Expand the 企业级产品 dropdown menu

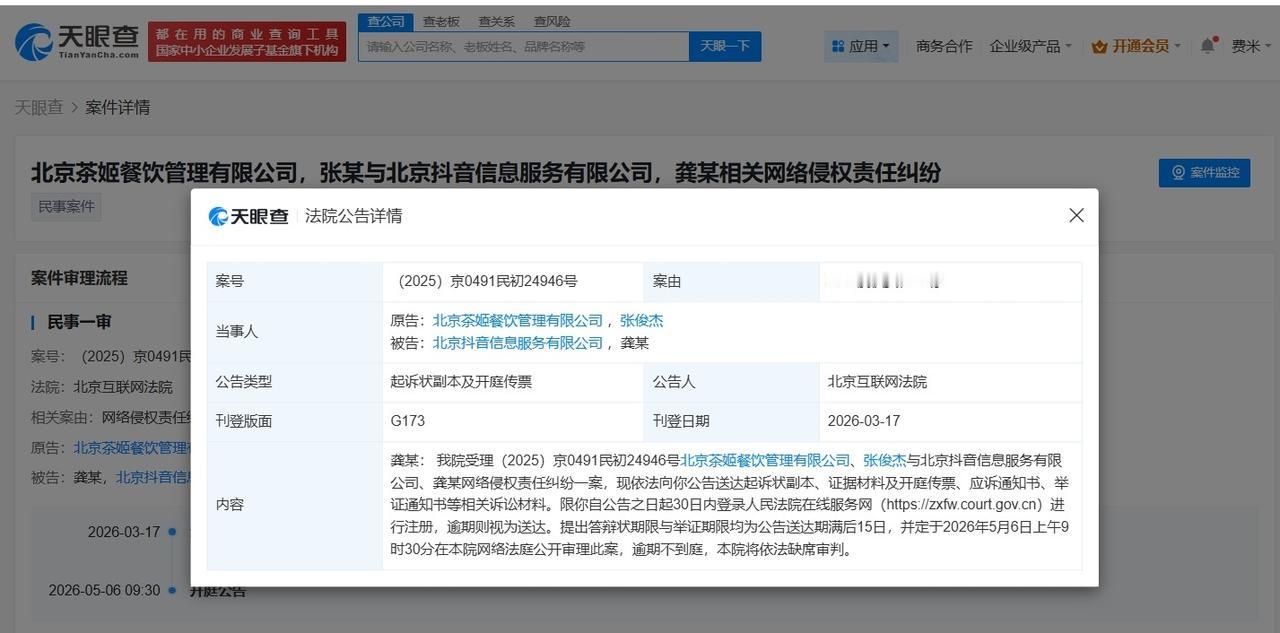[x=1026, y=45]
